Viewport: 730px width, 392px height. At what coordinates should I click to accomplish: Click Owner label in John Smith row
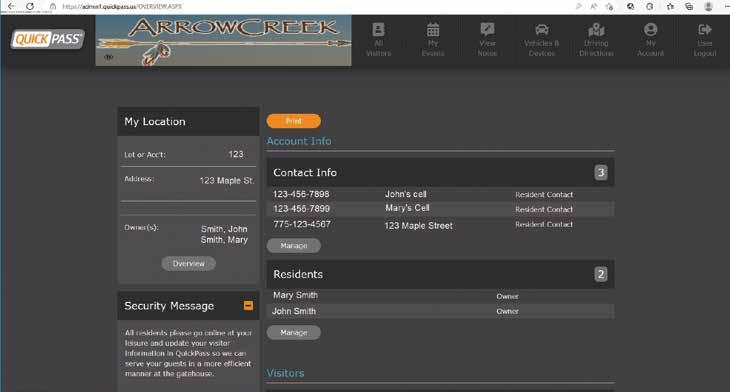pos(507,311)
